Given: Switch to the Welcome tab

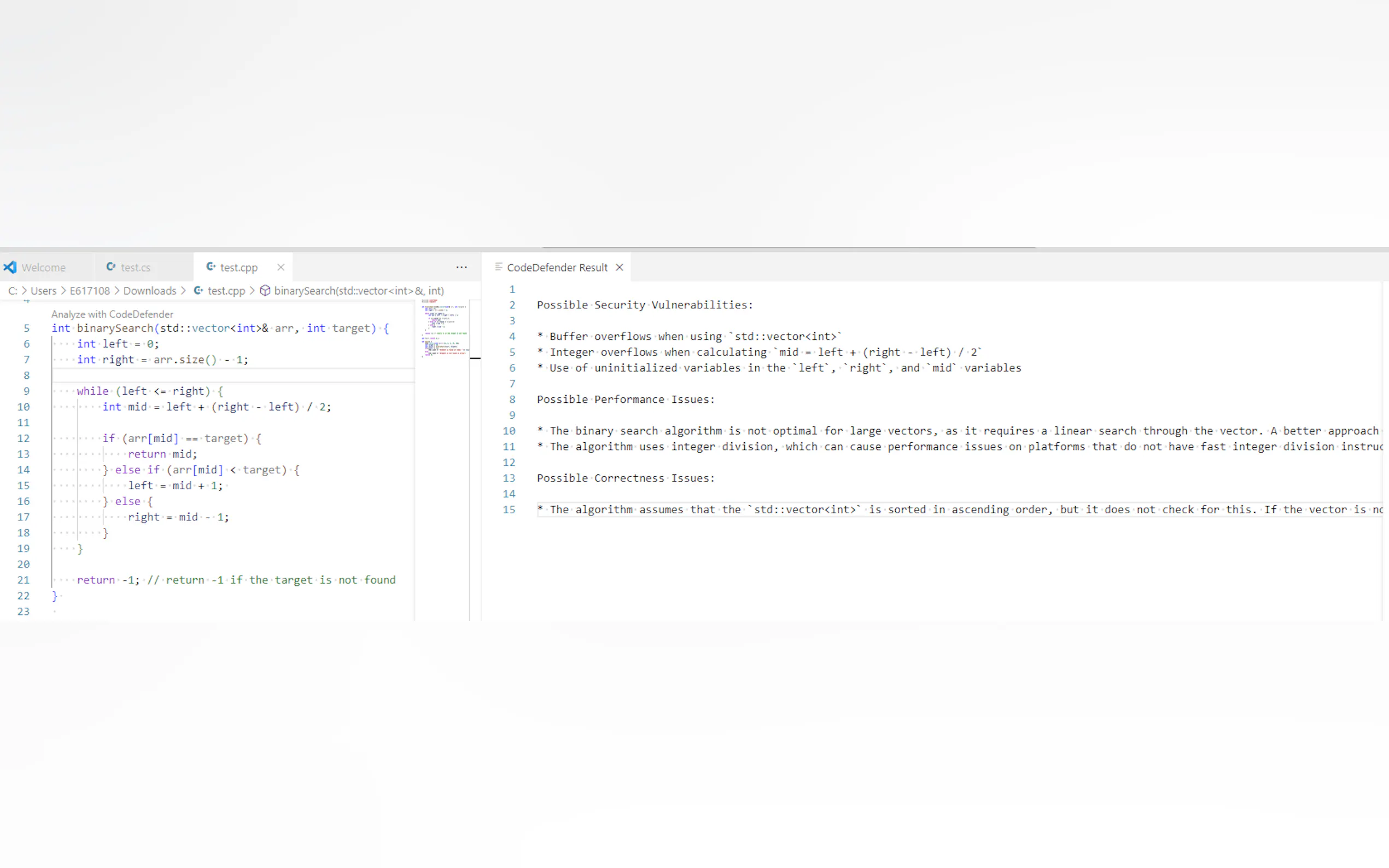Looking at the screenshot, I should point(44,267).
